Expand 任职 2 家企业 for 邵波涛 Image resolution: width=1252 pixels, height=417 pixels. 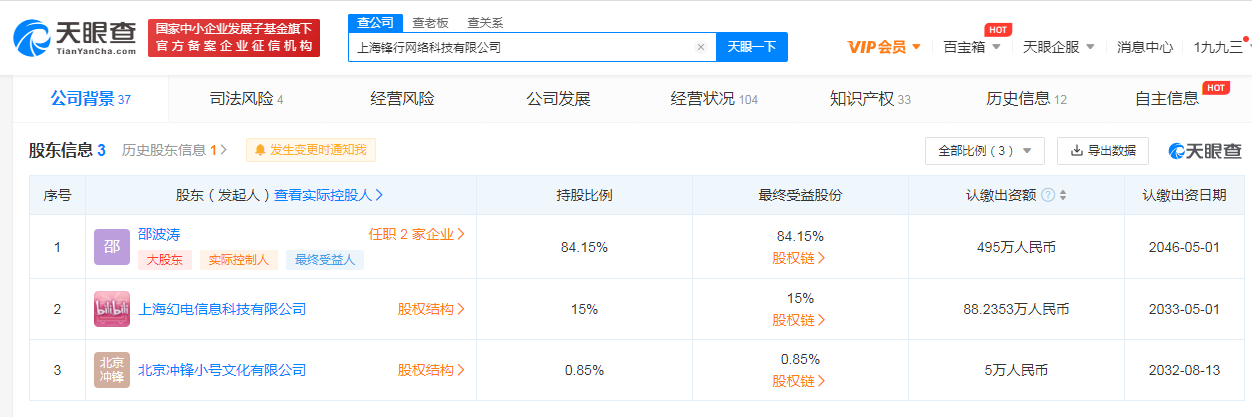click(x=417, y=235)
